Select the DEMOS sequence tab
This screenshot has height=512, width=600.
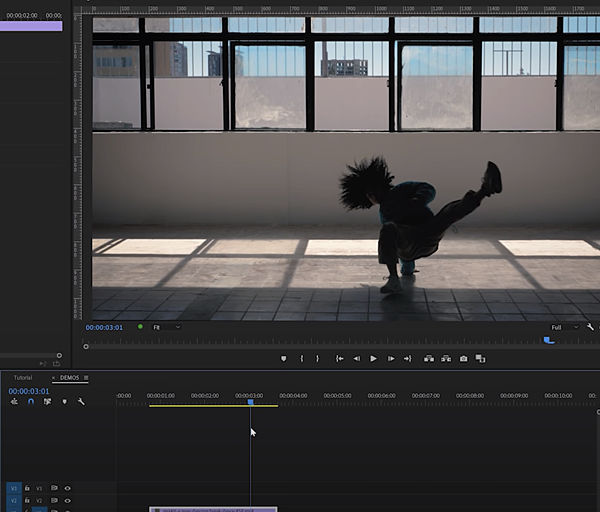(69, 378)
